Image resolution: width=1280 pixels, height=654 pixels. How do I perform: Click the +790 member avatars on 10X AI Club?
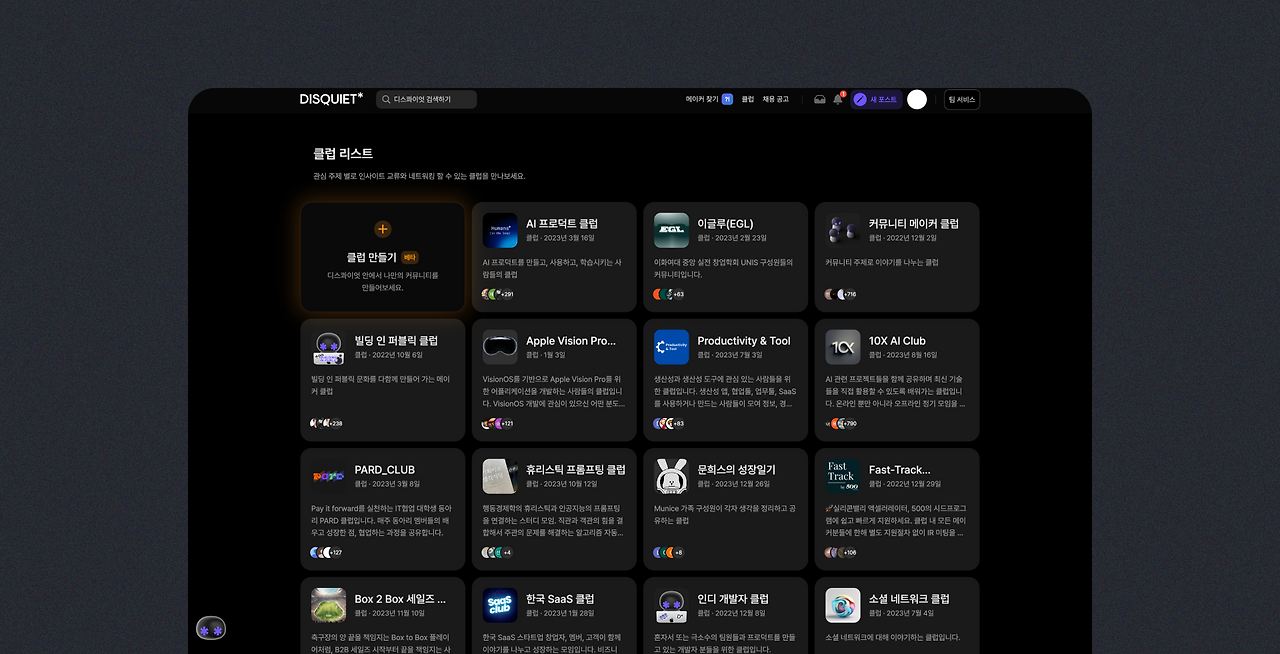coord(841,423)
